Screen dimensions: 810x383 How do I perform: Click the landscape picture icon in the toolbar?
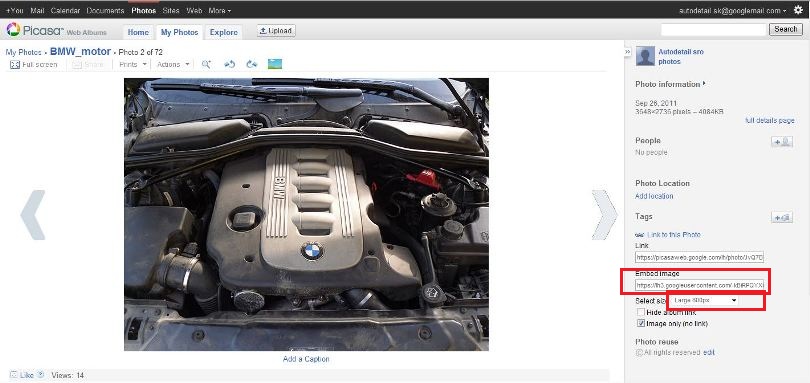point(275,64)
